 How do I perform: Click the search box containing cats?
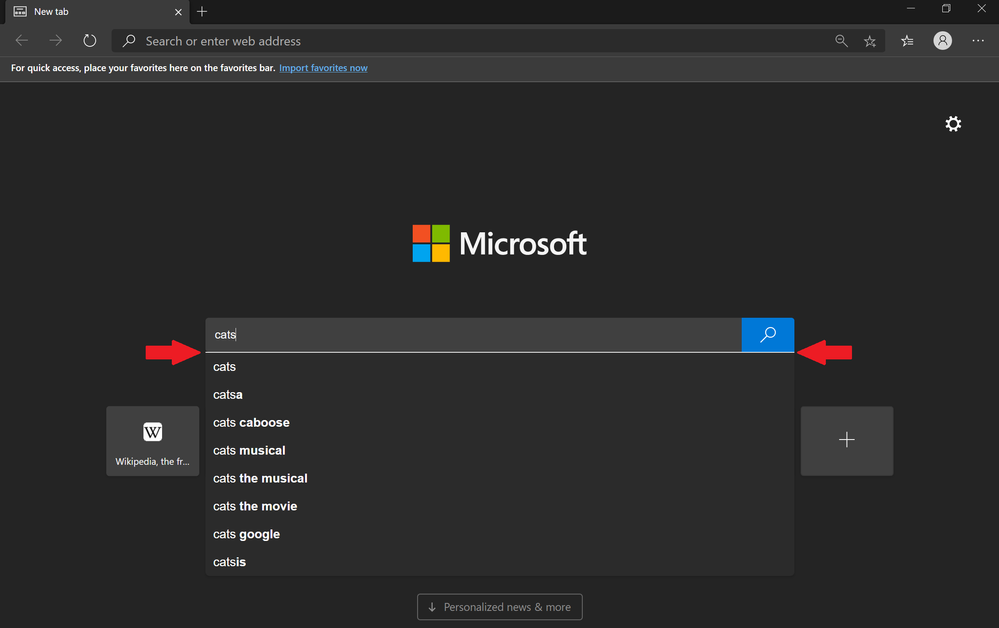[473, 334]
